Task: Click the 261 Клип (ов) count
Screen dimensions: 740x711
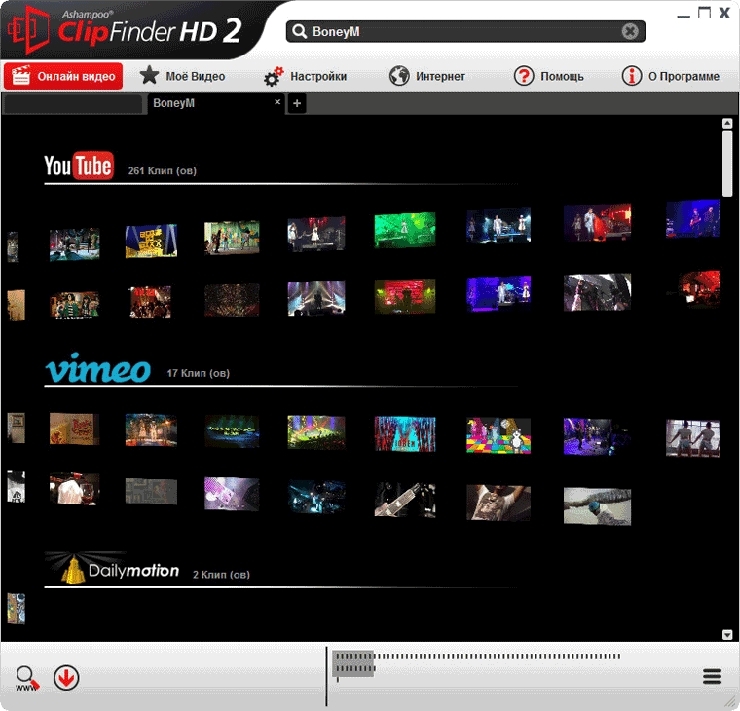Action: (x=162, y=171)
